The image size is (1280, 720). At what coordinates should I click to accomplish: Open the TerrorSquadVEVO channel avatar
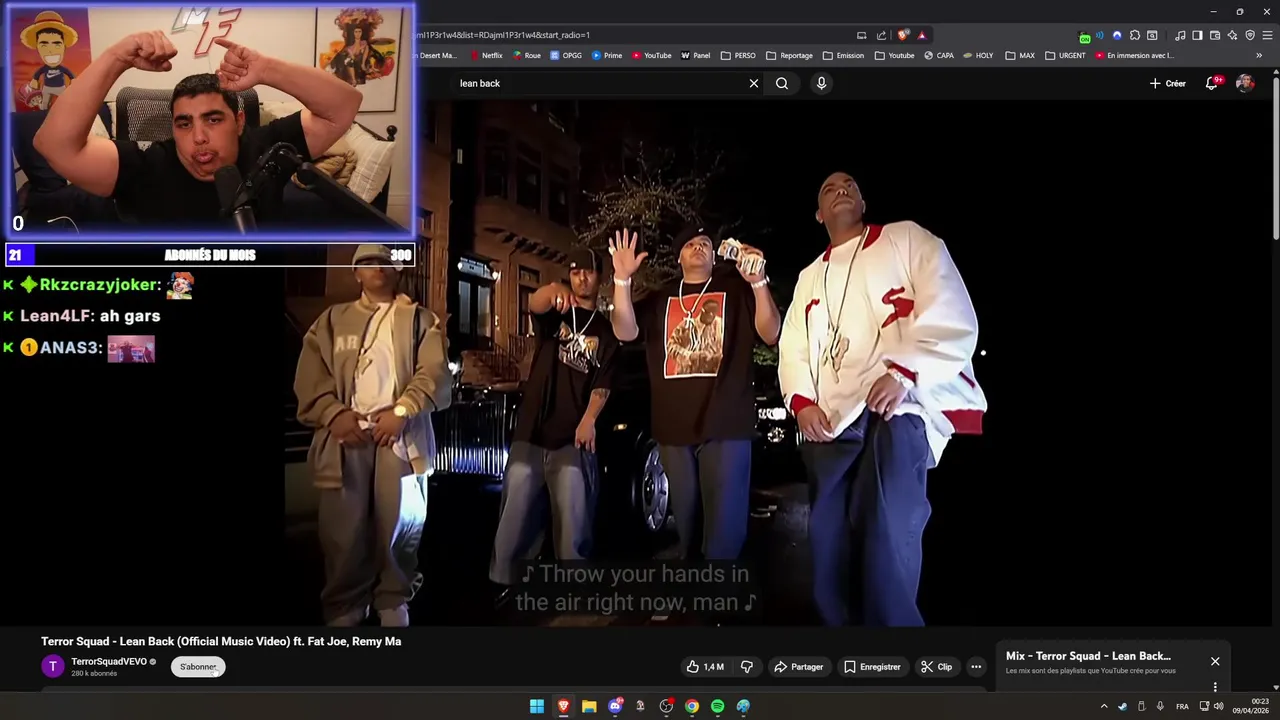tap(53, 666)
